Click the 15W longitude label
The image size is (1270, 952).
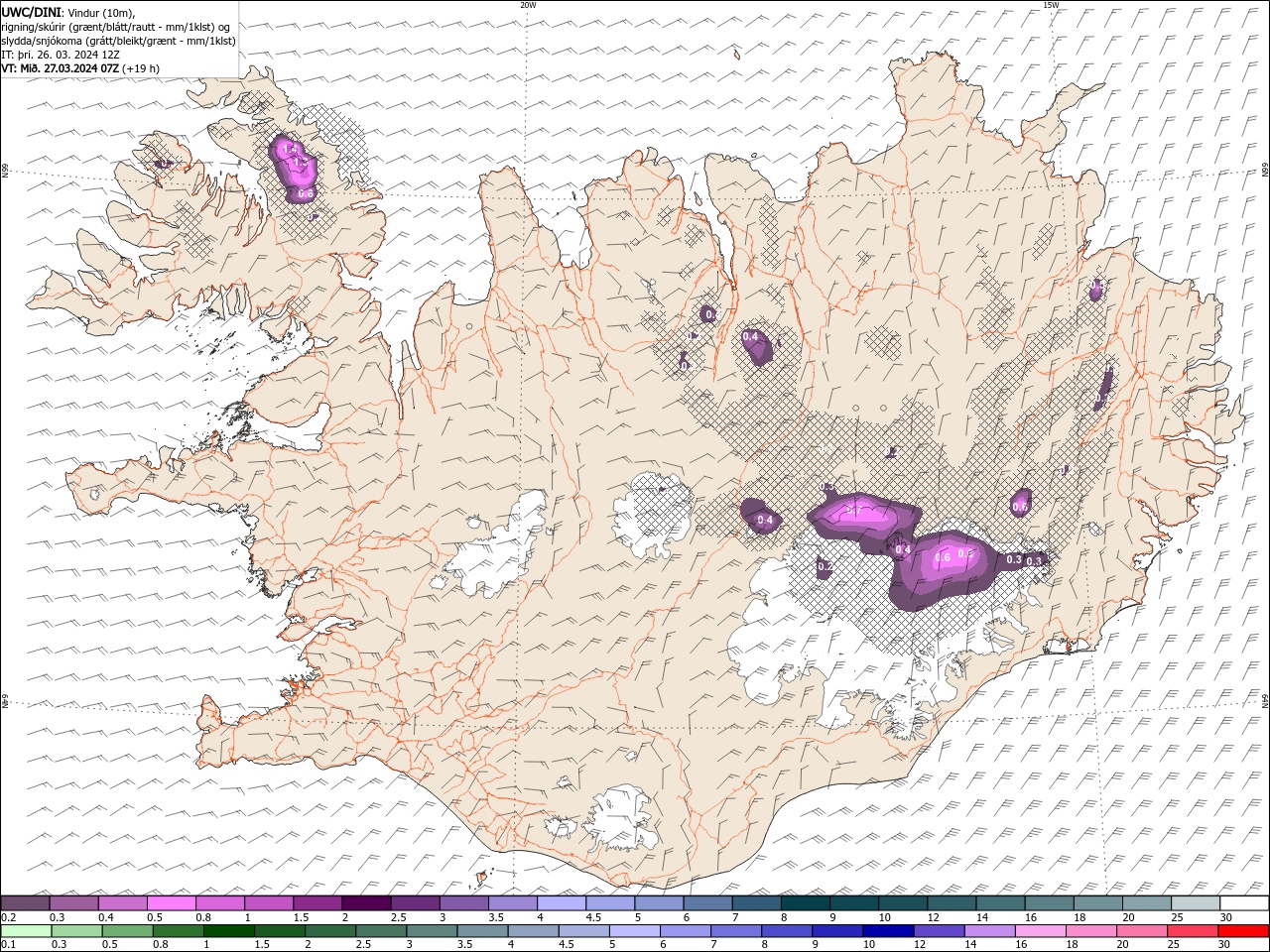1050,5
